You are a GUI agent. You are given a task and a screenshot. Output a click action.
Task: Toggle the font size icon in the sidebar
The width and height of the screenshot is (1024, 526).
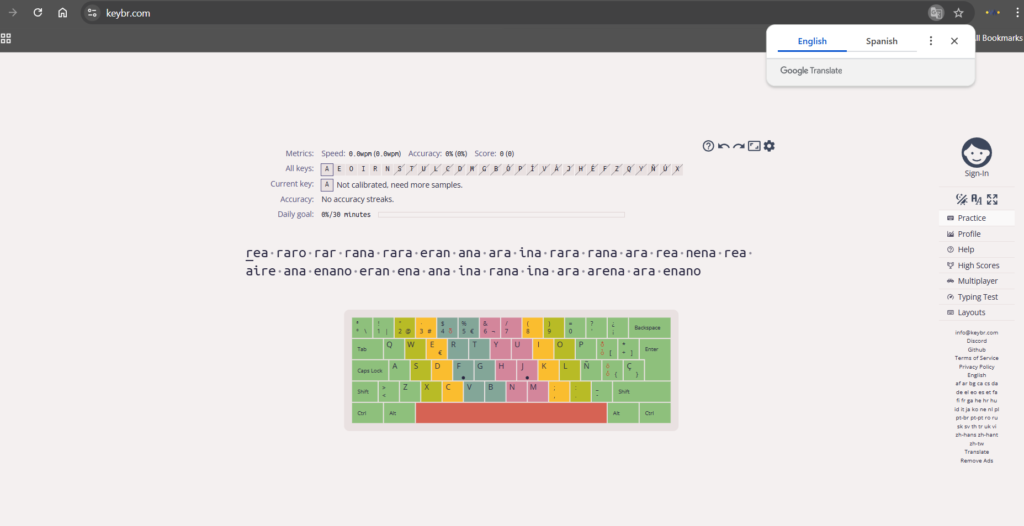coord(976,199)
